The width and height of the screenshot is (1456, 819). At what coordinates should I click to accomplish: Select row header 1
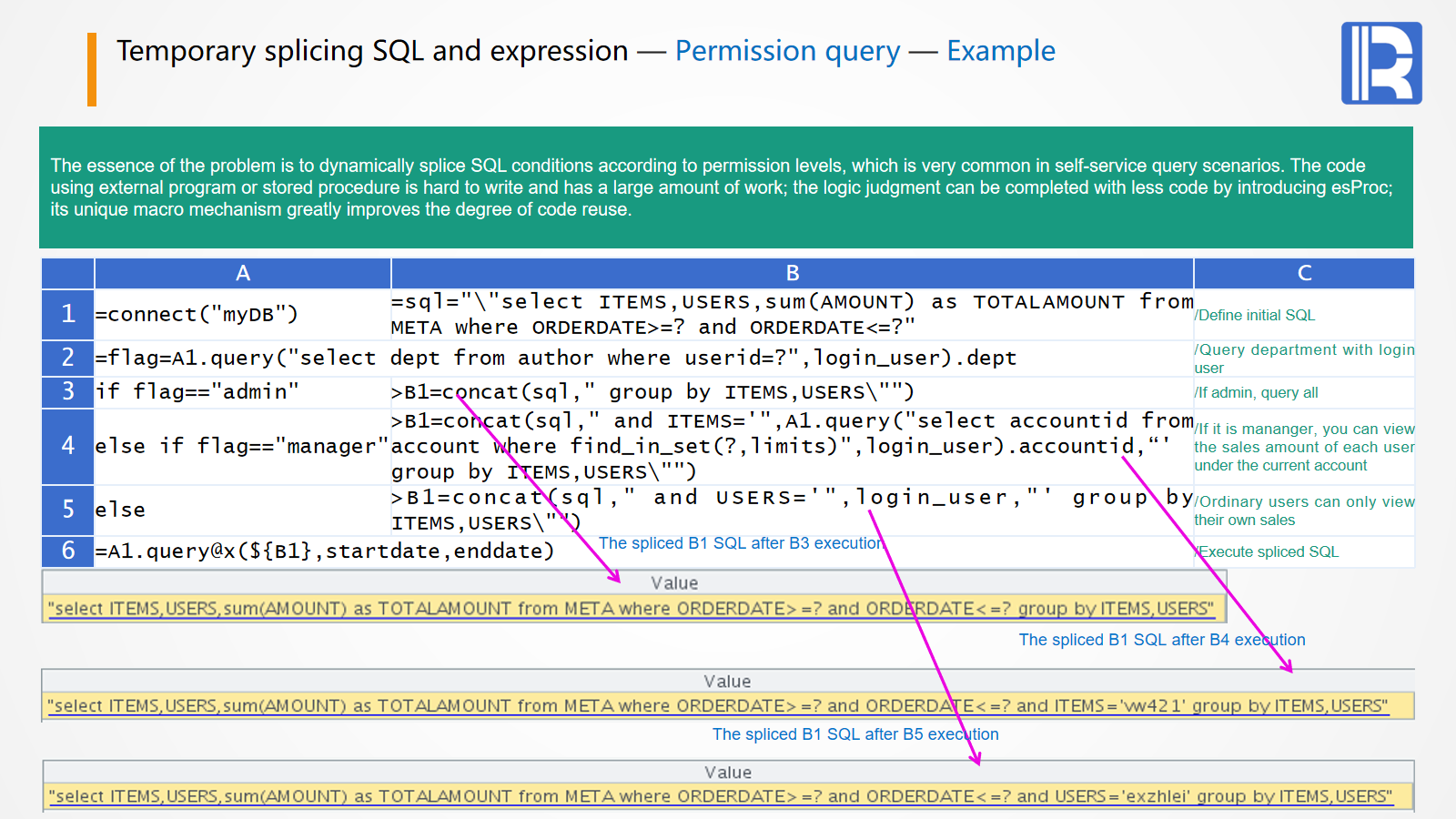(68, 314)
